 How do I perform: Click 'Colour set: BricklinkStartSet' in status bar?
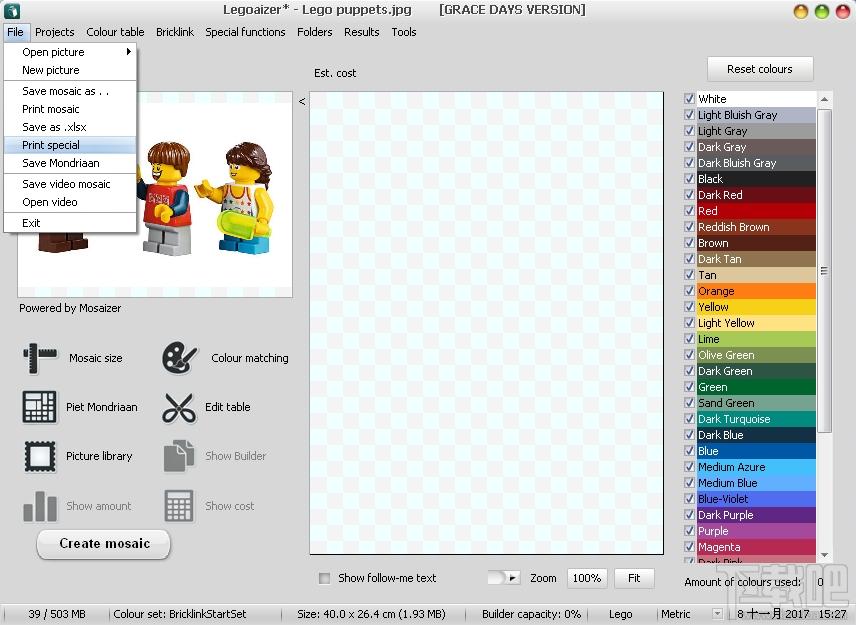pos(180,614)
